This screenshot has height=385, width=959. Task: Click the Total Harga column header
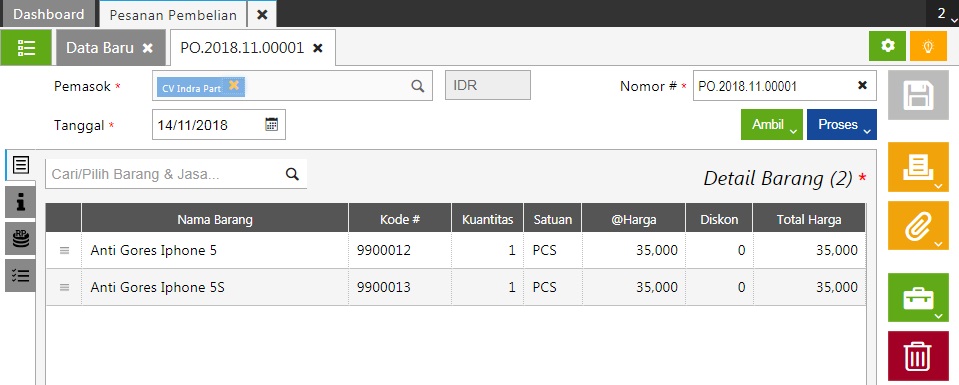(809, 219)
